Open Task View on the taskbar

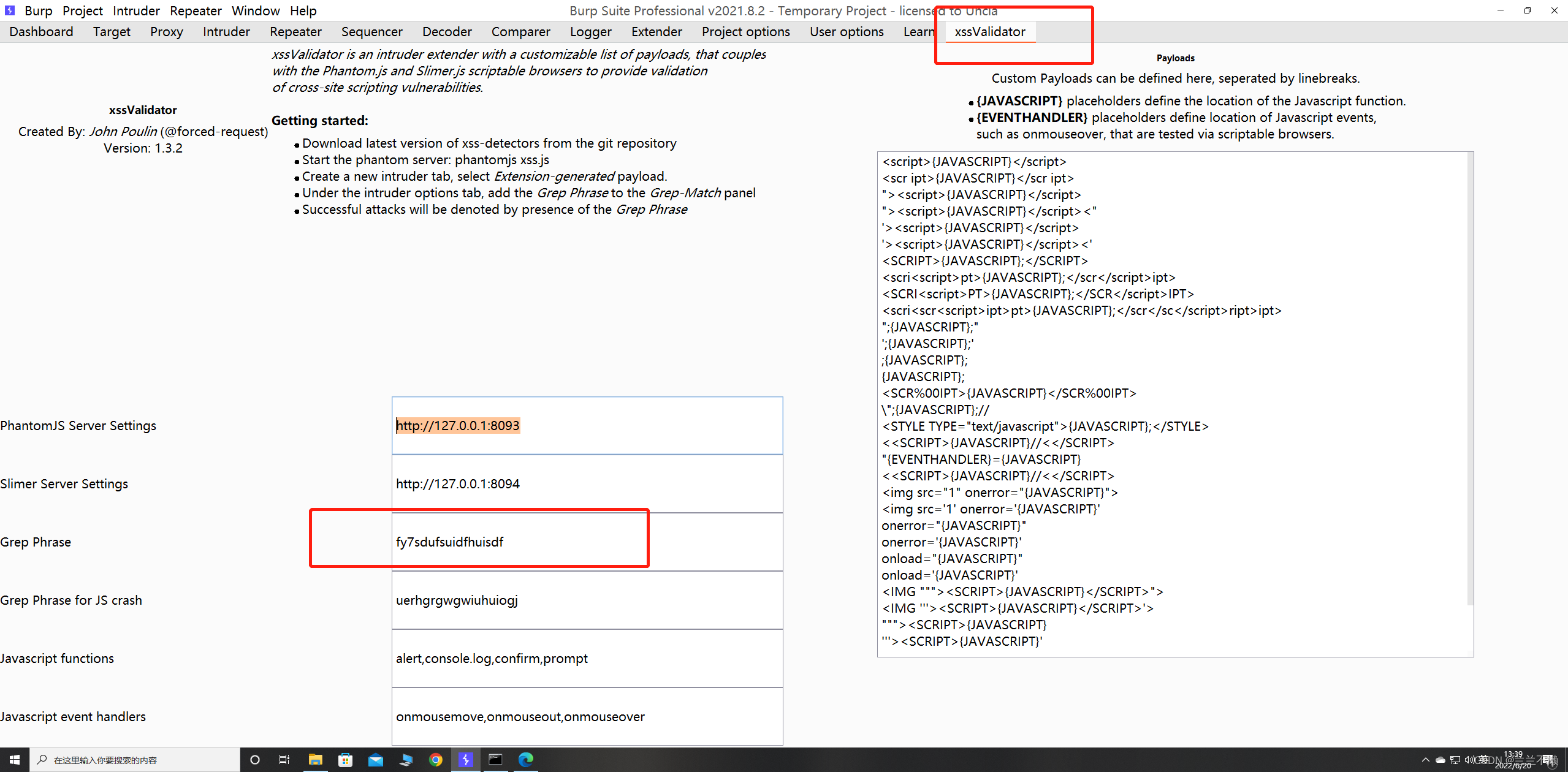coord(284,760)
